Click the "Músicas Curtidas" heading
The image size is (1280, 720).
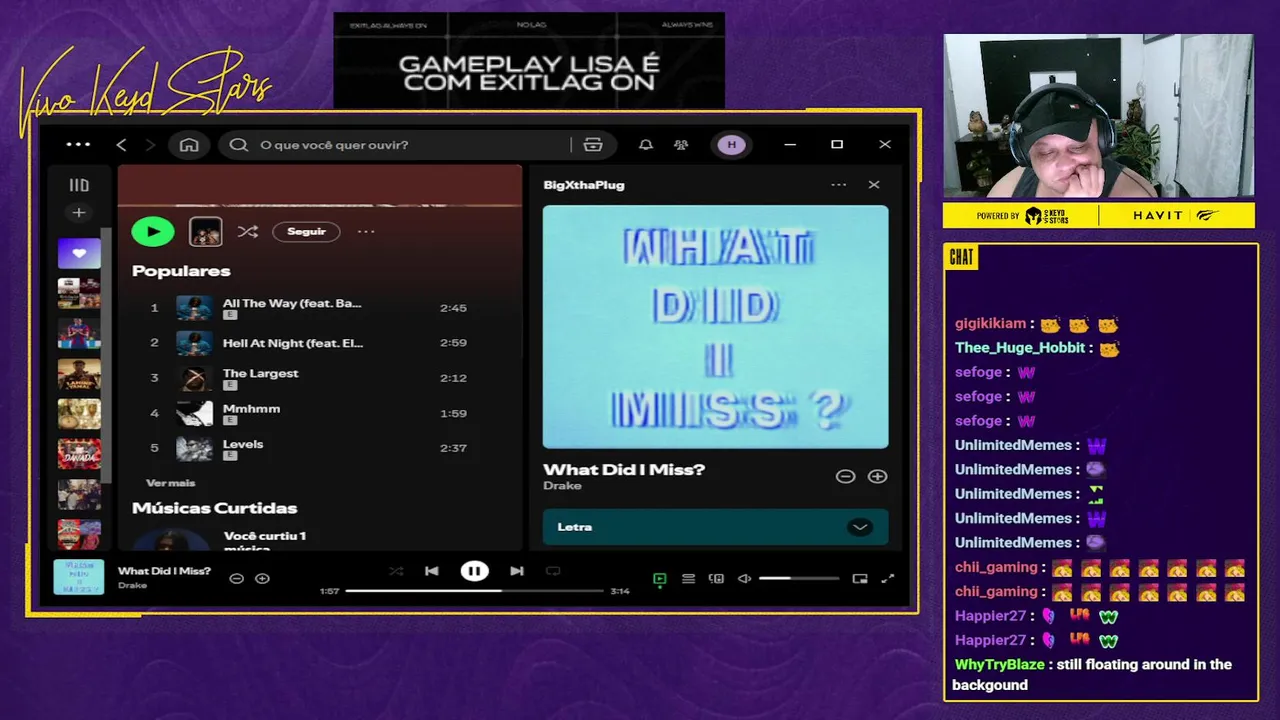click(x=214, y=508)
